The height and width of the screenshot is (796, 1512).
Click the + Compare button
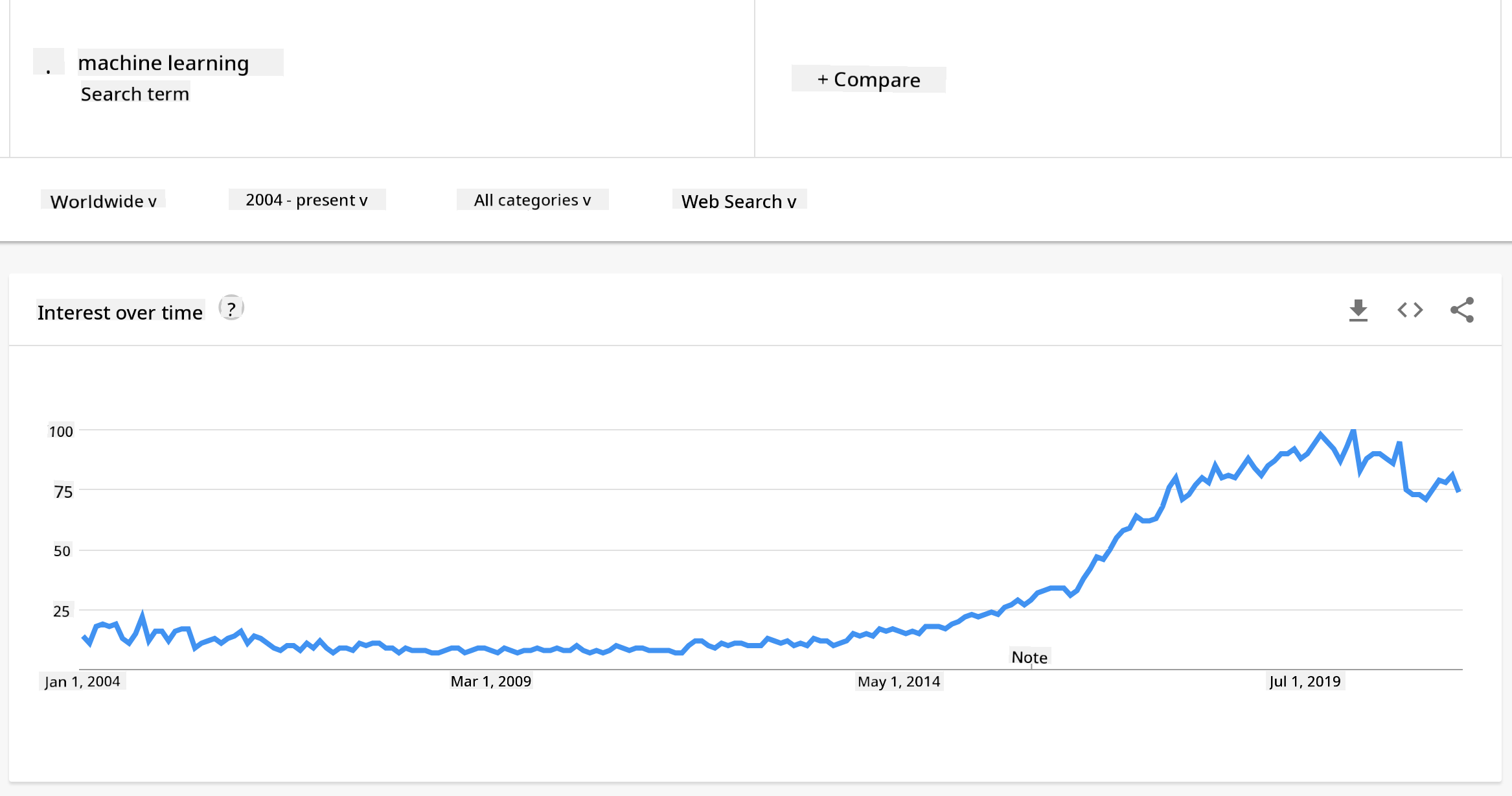pos(868,80)
